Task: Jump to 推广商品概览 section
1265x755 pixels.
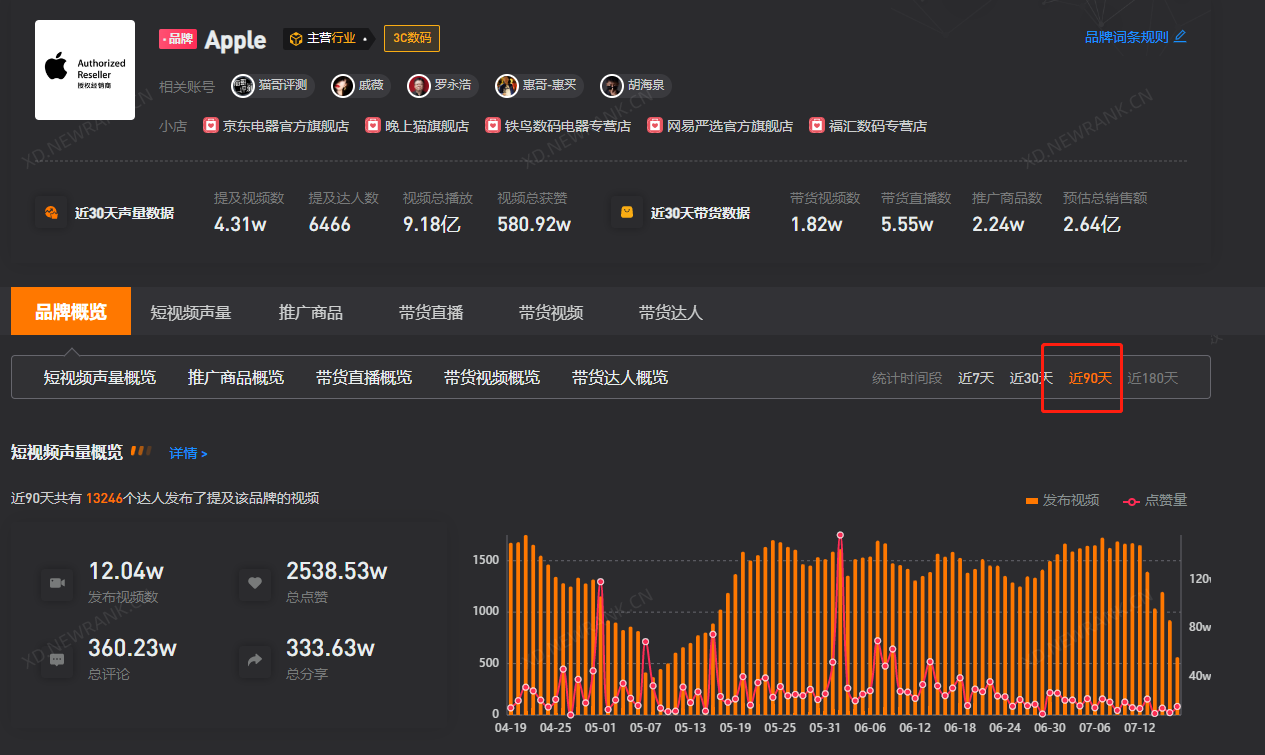Action: click(236, 378)
